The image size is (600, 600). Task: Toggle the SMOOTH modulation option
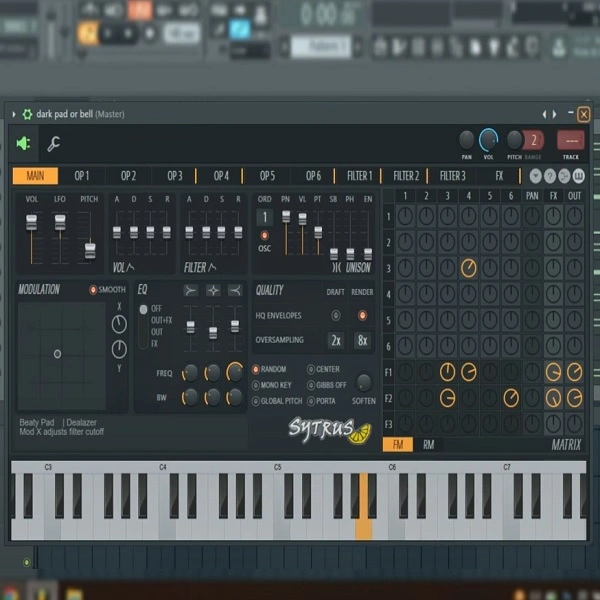[x=93, y=290]
